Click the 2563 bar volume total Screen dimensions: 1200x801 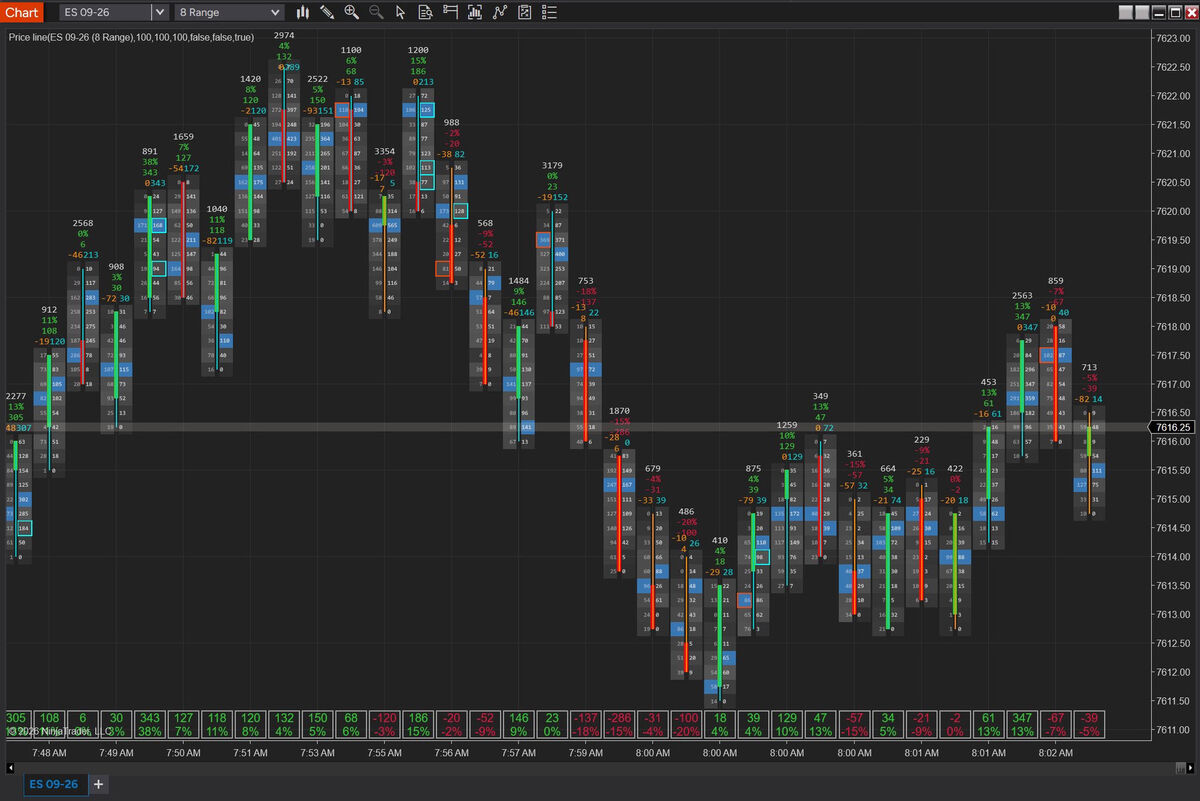pos(1022,295)
